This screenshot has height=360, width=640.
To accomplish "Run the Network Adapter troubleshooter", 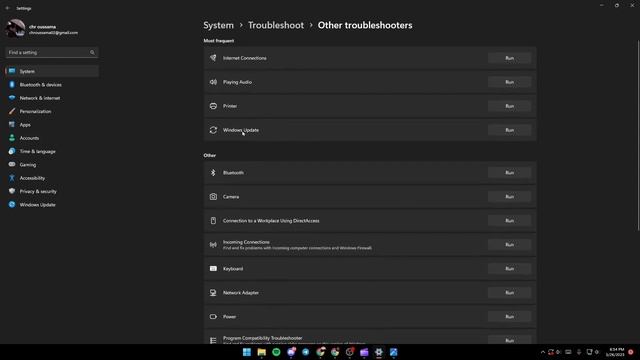I will pos(509,293).
